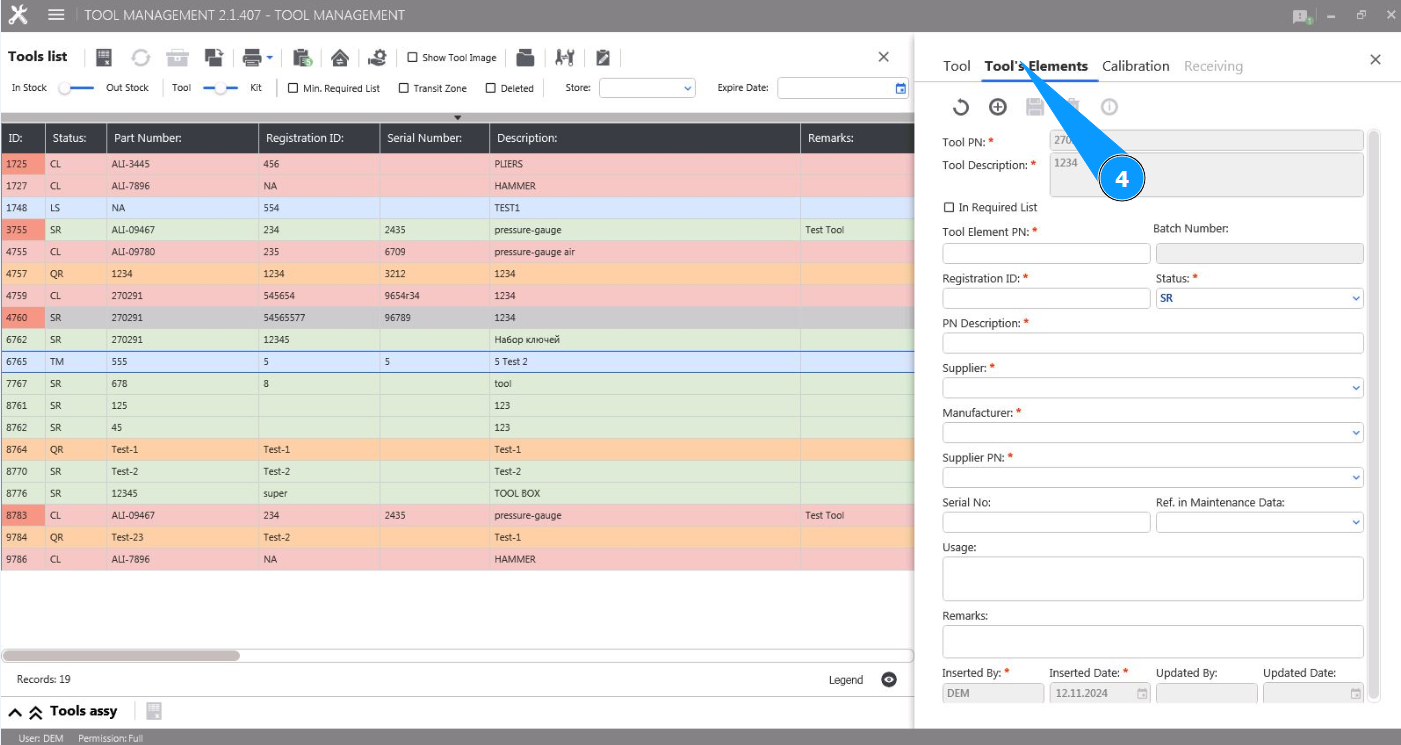
Task: Click the add new element plus icon
Action: click(x=997, y=107)
